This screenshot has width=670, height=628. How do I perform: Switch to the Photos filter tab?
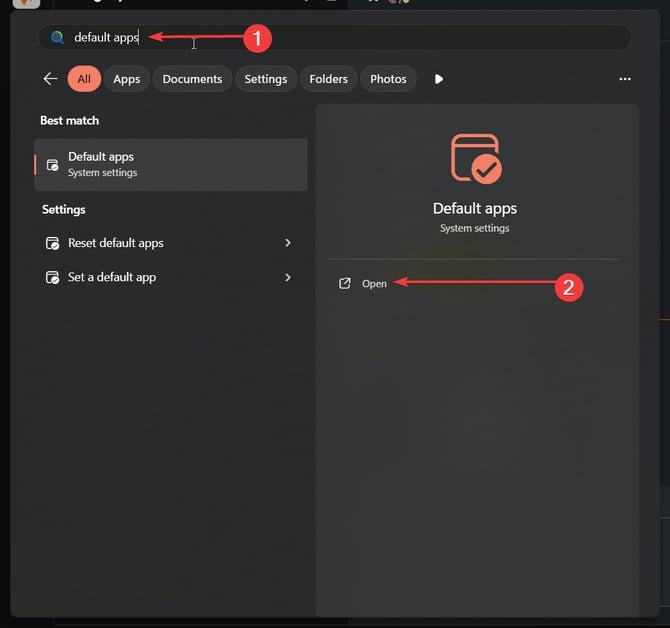388,79
